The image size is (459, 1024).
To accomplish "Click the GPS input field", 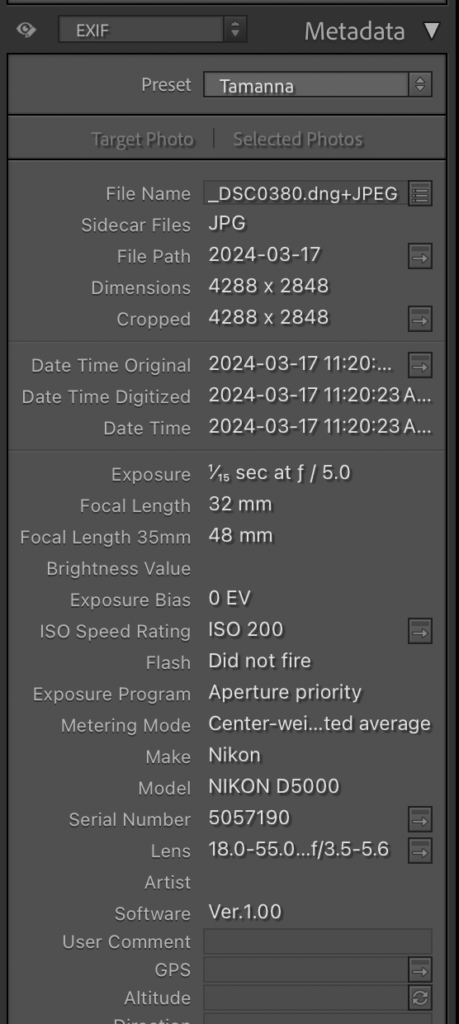I will coord(305,970).
